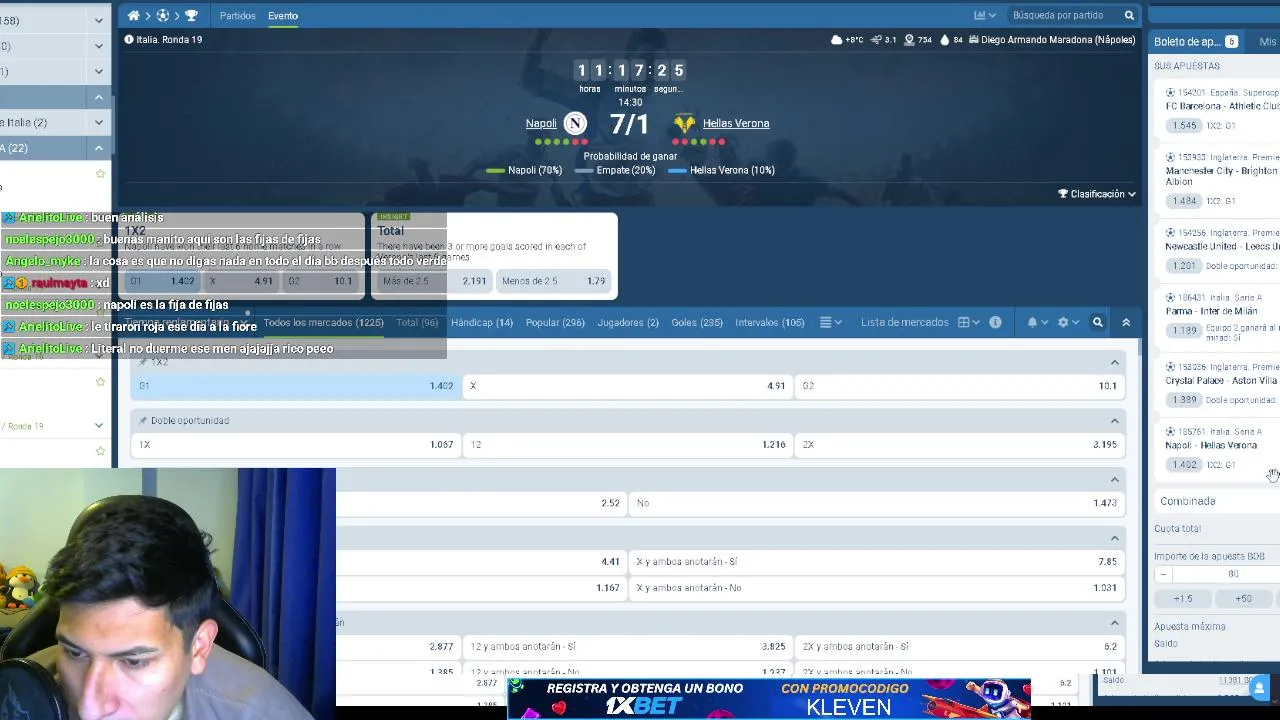
Task: Select 1X double chance odds 1.067
Action: [296, 445]
